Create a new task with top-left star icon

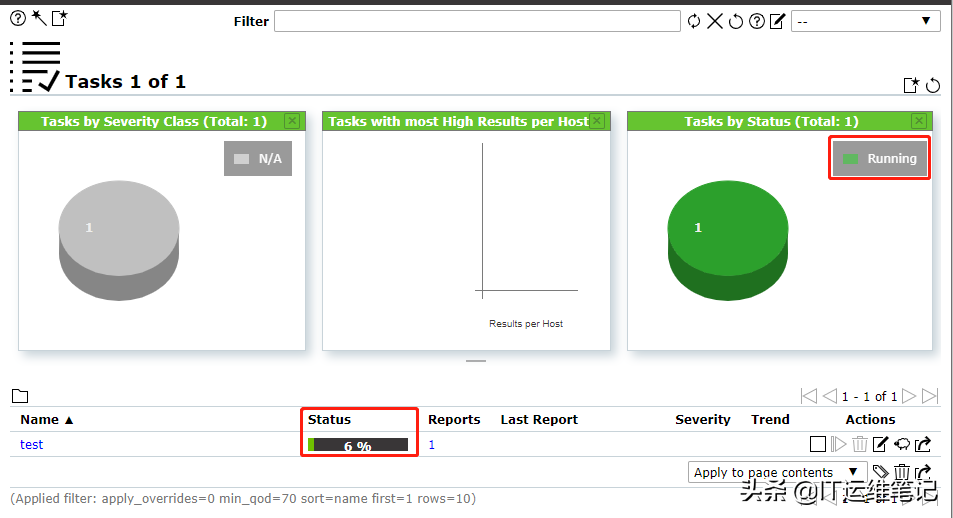[59, 17]
